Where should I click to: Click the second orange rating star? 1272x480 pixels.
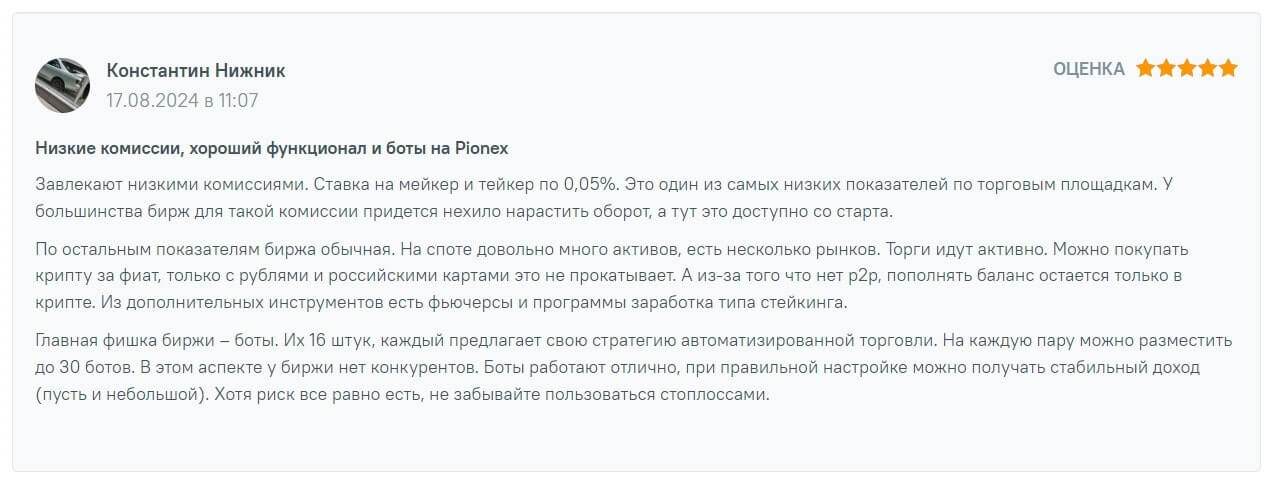[x=1166, y=69]
